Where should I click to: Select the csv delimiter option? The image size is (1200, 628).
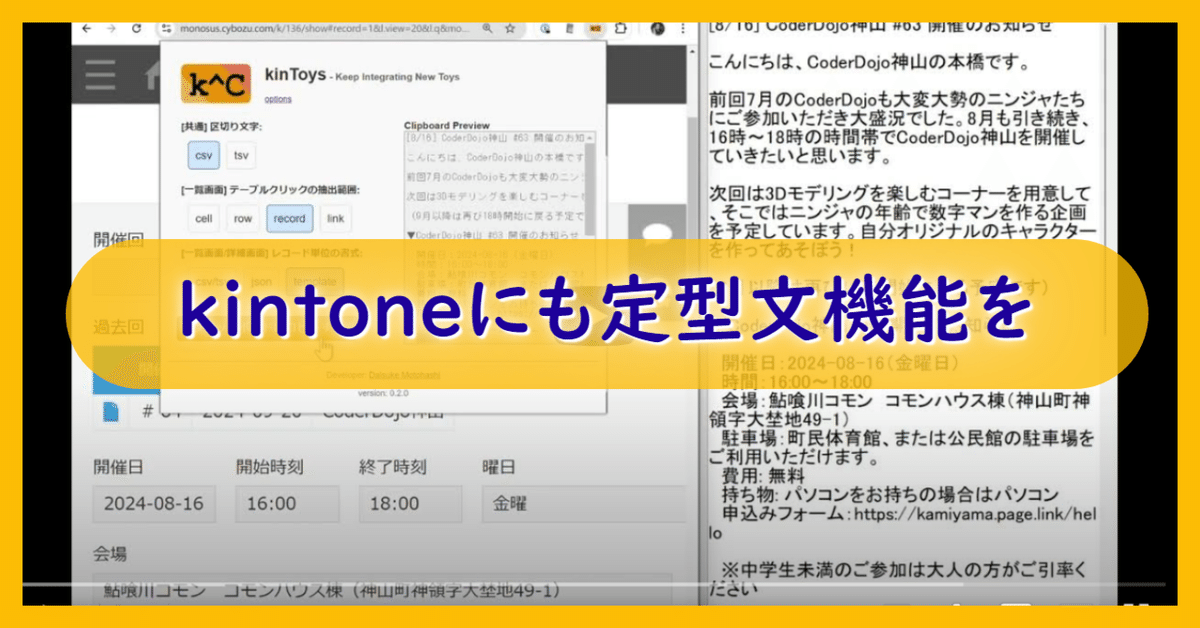(204, 155)
